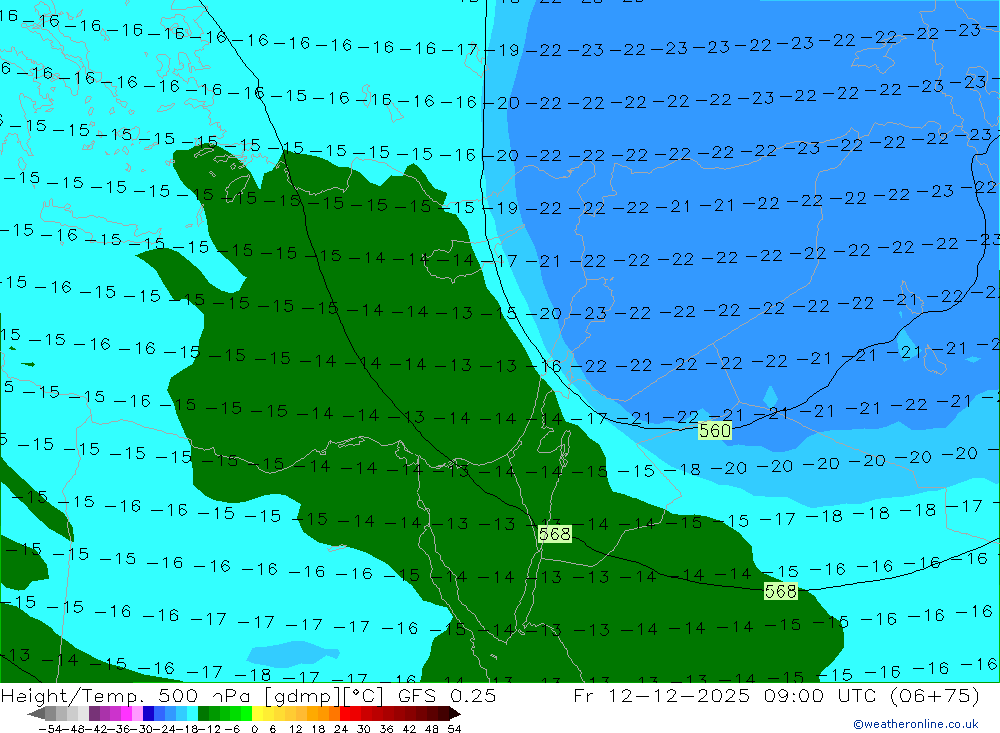The width and height of the screenshot is (1000, 733).
Task: Click the 568 label on the lower-right contour
Action: [x=781, y=591]
